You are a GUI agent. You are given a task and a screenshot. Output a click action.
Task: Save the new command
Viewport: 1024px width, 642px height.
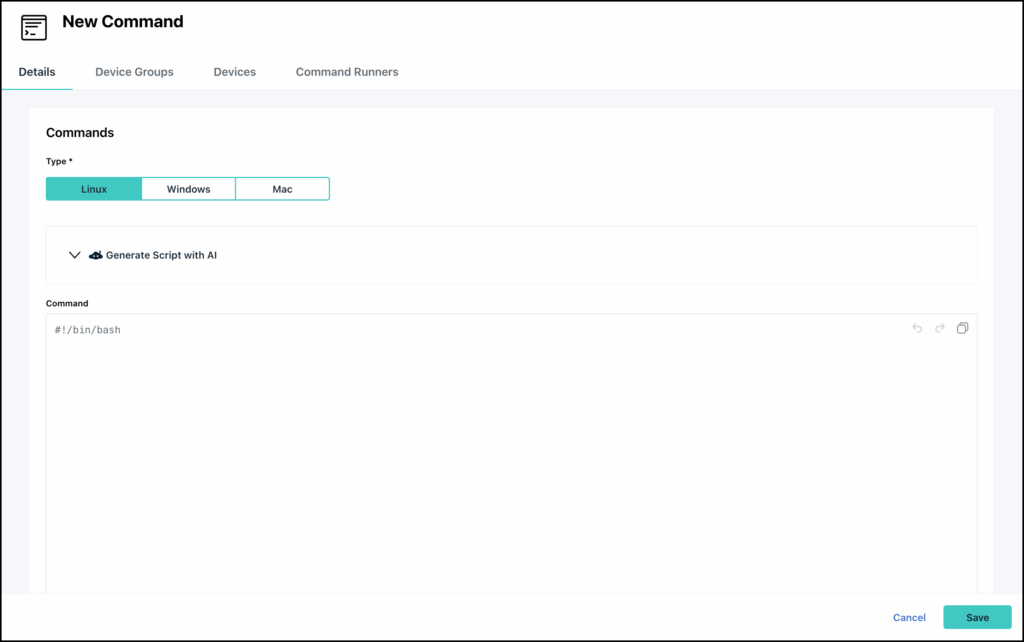(977, 617)
